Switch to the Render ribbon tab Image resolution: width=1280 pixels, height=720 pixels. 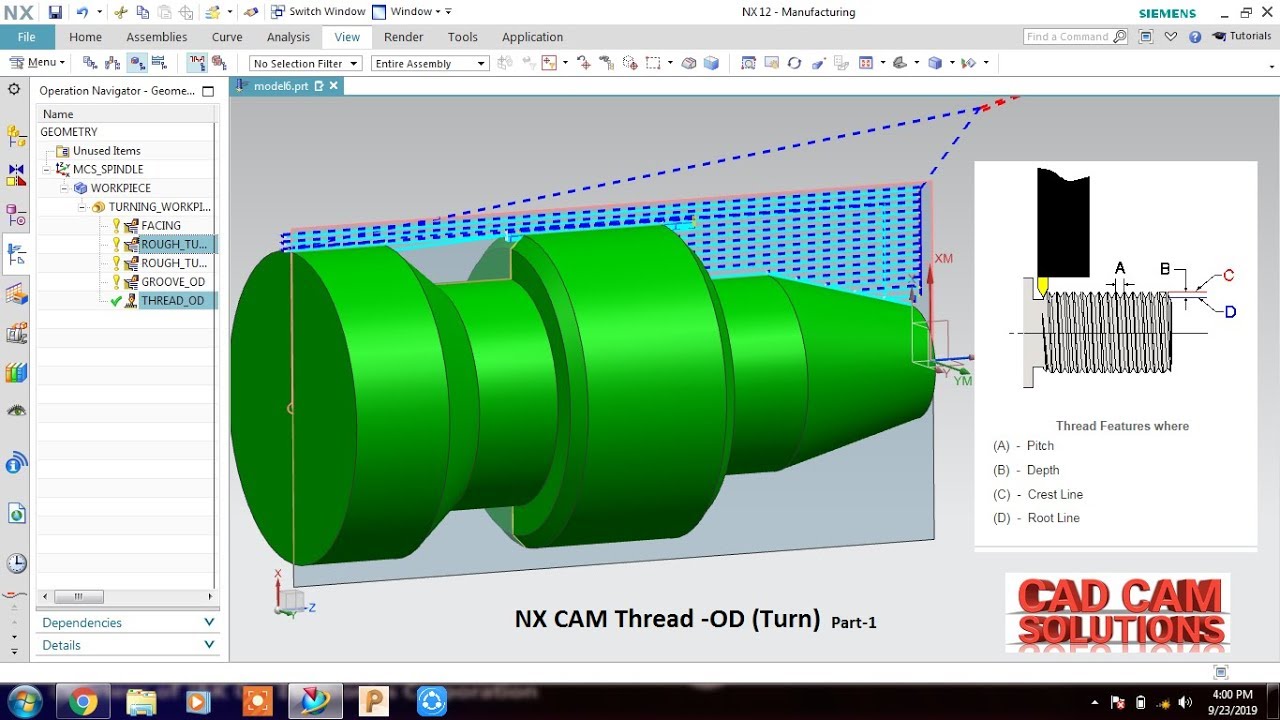point(403,37)
